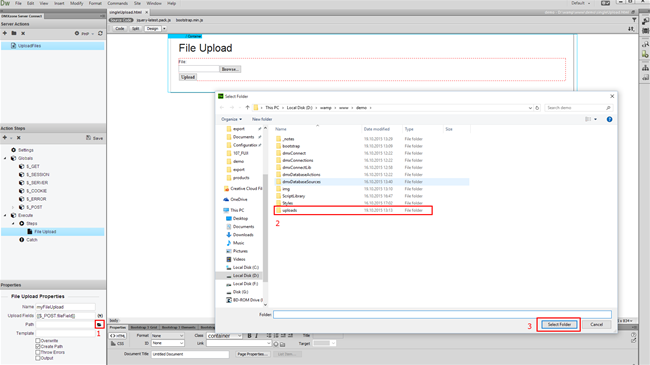Open the Organize dropdown

231,119
